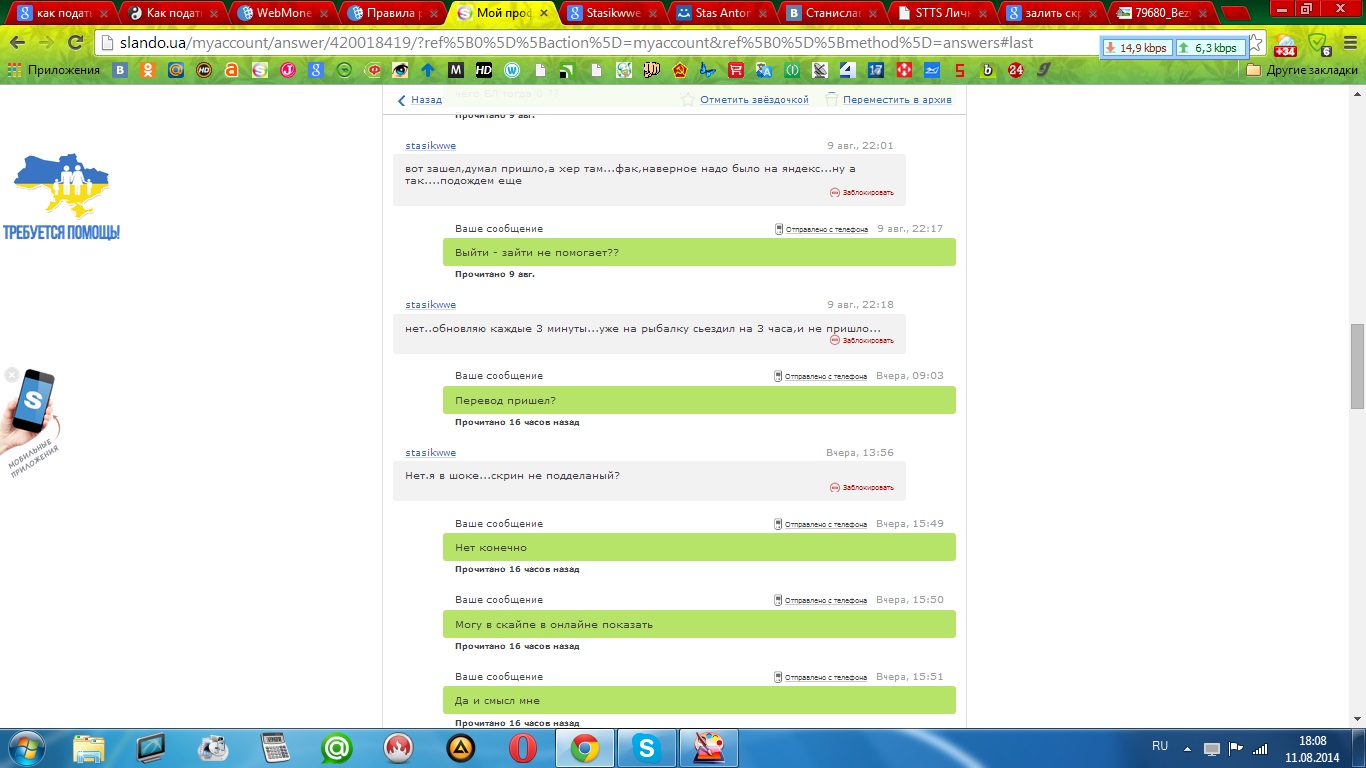Screen dimensions: 1366x768
Task: Open the blue up-arrow bookmark icon
Action: click(x=428, y=70)
